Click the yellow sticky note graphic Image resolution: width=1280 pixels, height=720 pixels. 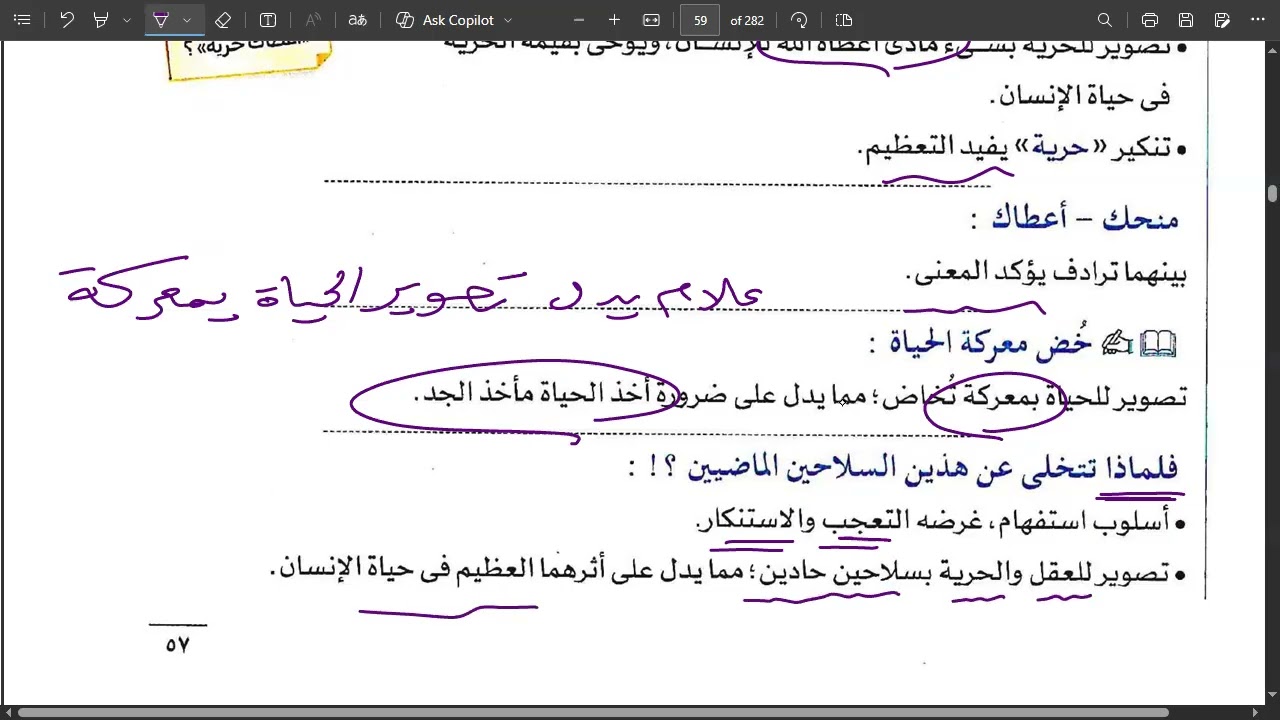click(249, 59)
